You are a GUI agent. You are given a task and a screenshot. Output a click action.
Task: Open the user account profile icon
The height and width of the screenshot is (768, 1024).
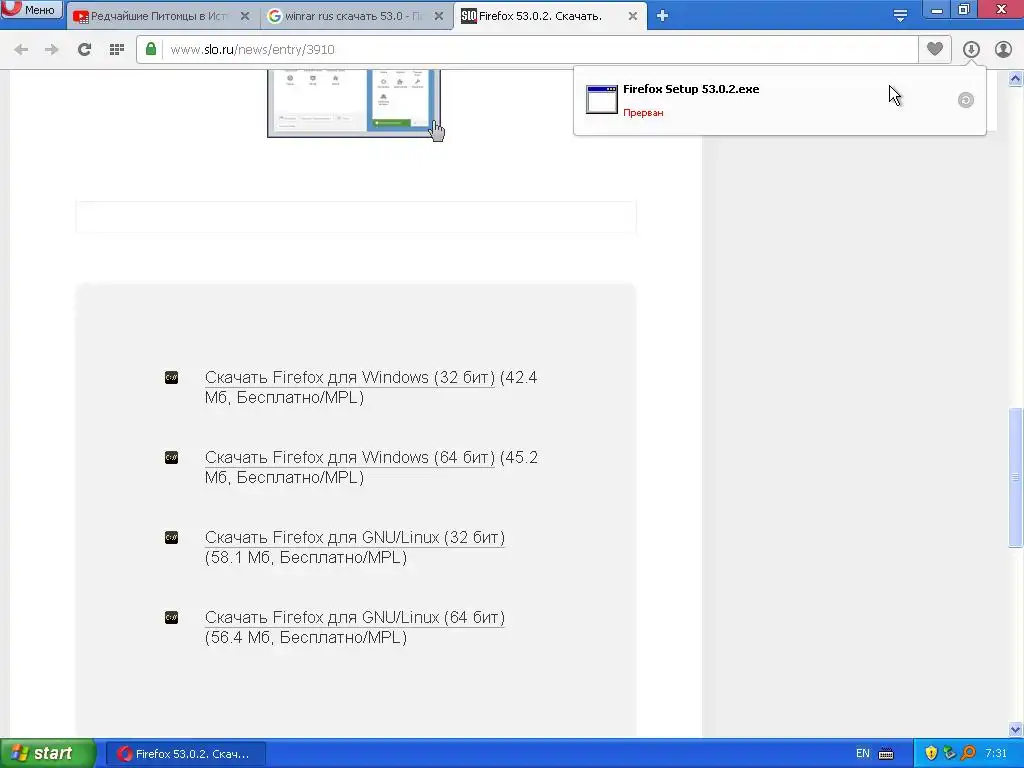(x=1003, y=49)
